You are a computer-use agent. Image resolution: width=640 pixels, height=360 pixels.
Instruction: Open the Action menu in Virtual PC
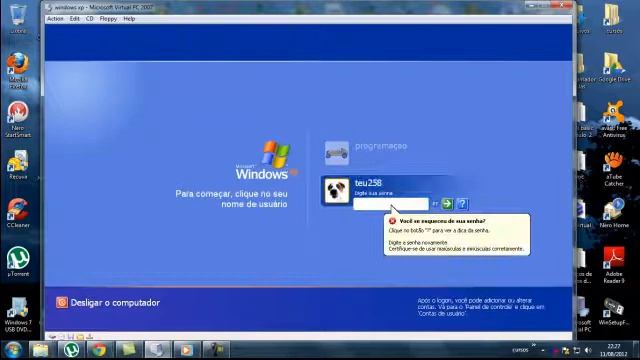pos(55,19)
